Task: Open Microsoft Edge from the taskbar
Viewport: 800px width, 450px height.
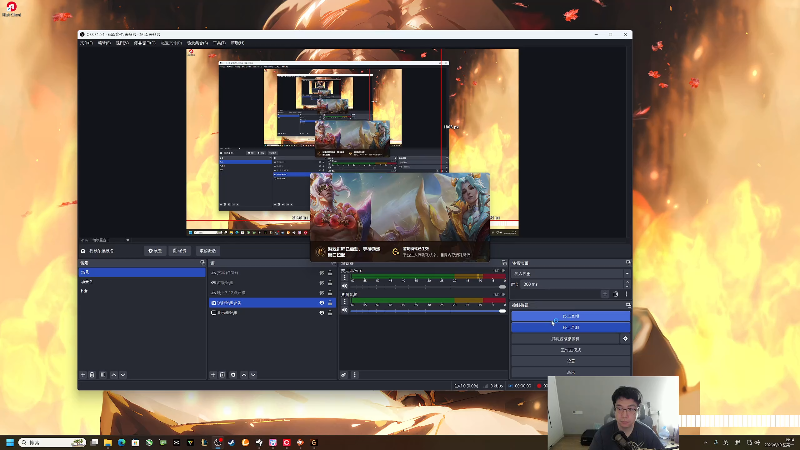Action: click(x=121, y=442)
